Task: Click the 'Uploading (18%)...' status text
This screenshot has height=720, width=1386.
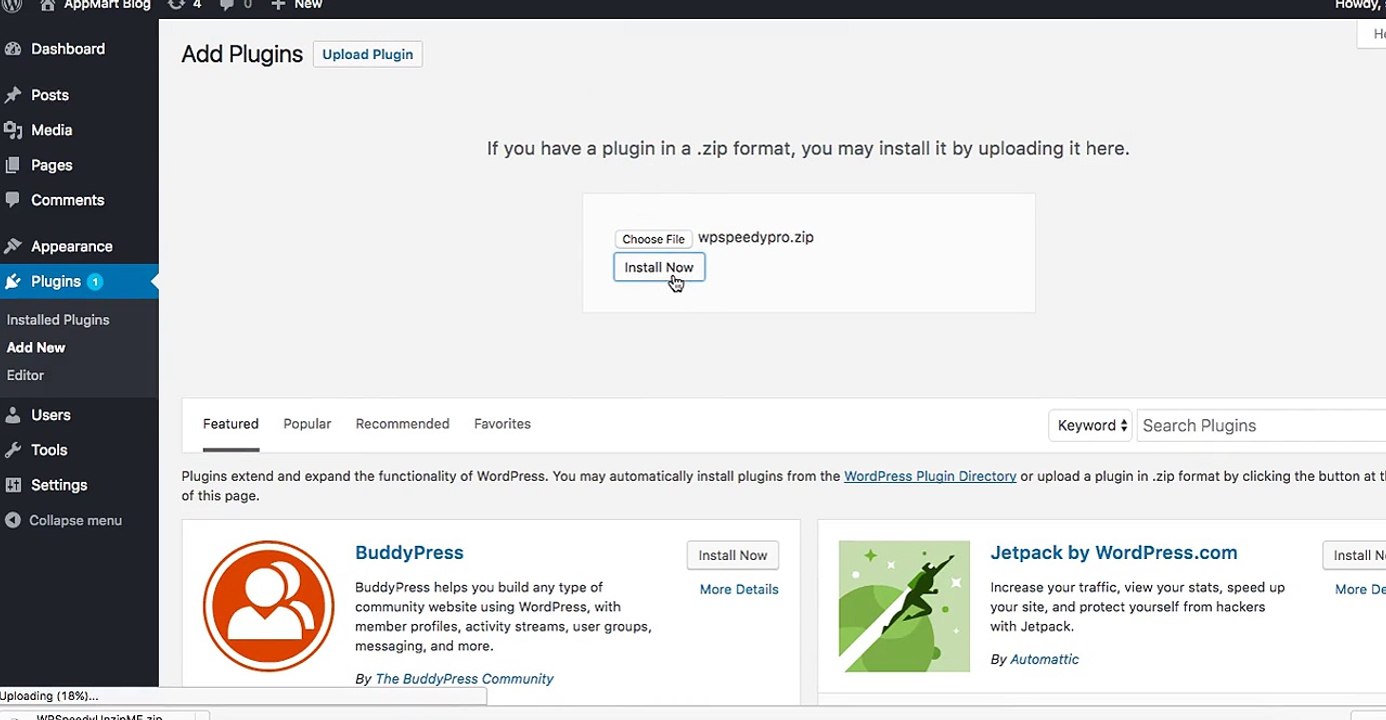Action: pos(49,696)
